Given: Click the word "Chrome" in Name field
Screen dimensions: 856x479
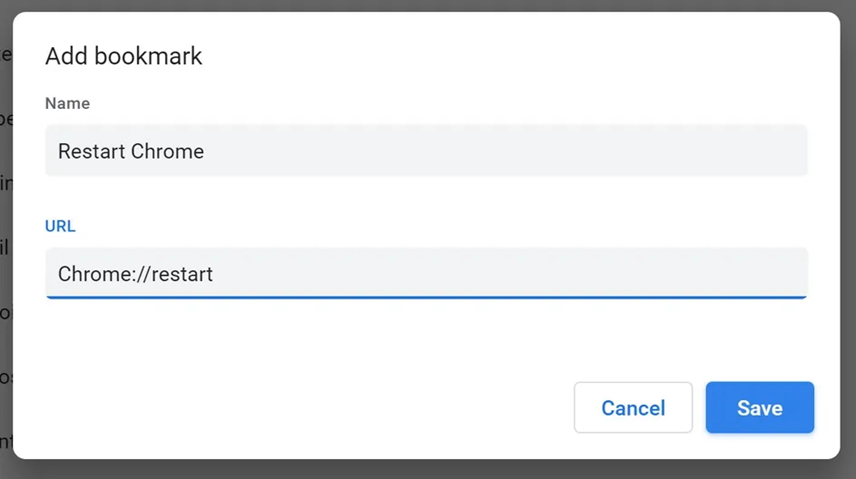Looking at the screenshot, I should pyautogui.click(x=167, y=151).
